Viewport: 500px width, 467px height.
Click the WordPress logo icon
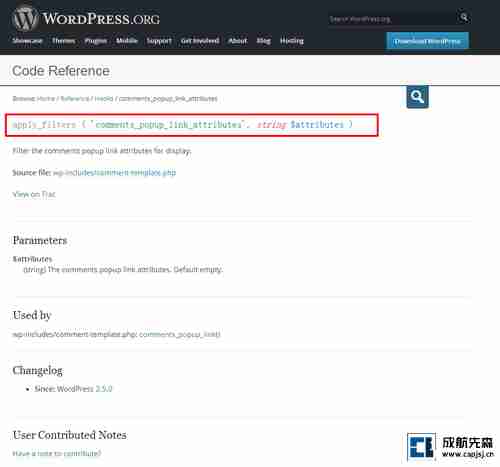point(25,19)
